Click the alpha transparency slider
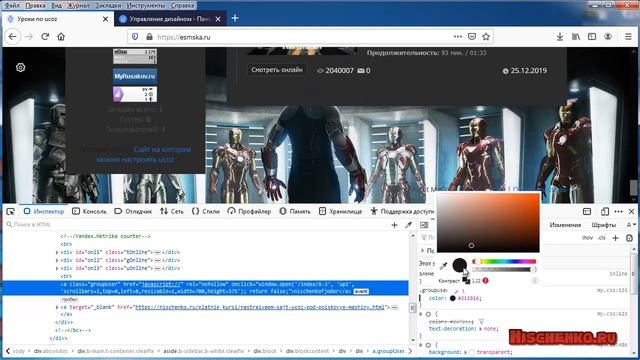640x360 pixels. point(504,269)
